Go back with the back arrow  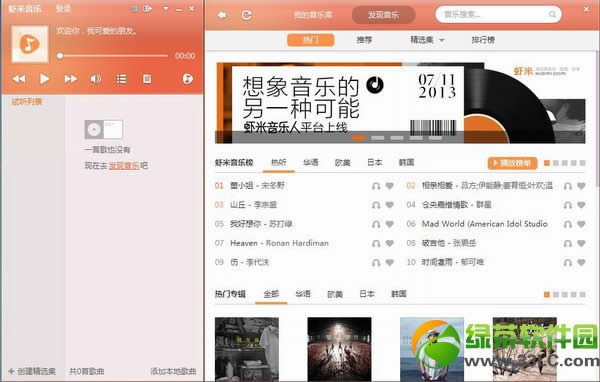coord(222,15)
